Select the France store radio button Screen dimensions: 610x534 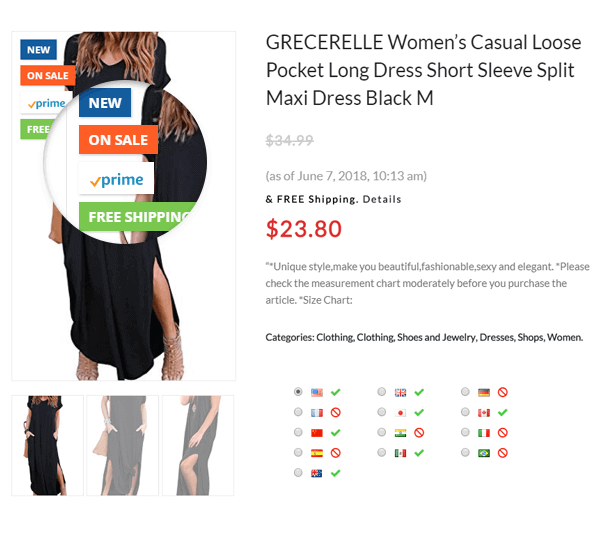pos(298,412)
